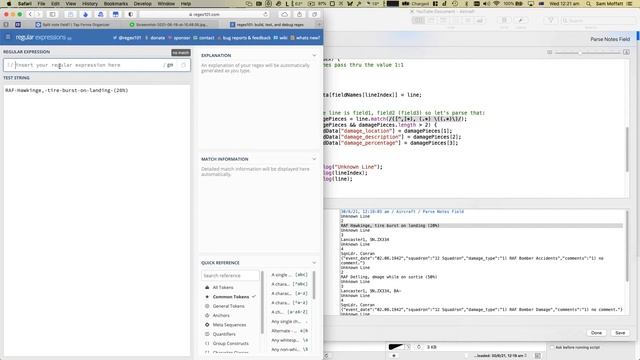Open Wi-Fi status in menu bar
Image resolution: width=640 pixels, height=360 pixels.
496,4
